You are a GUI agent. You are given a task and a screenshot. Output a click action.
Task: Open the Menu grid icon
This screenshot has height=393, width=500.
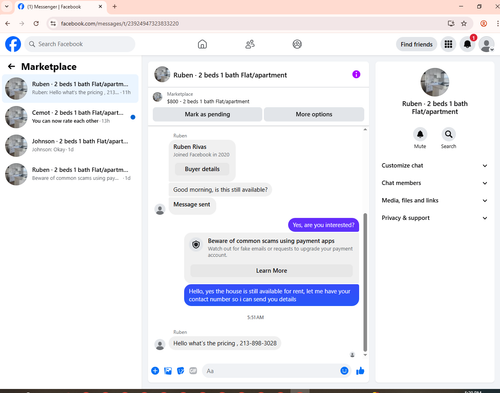(448, 44)
